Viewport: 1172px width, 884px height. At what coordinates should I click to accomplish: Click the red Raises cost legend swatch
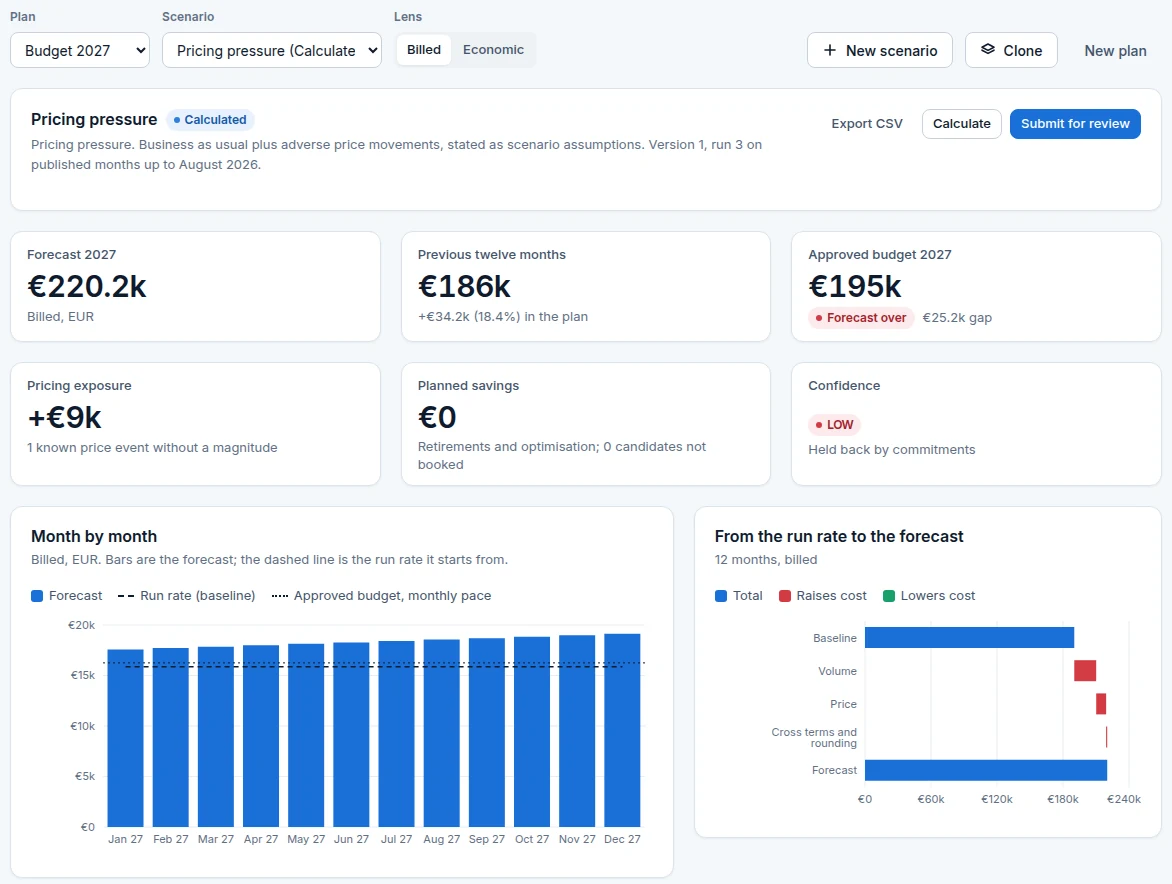pos(785,596)
